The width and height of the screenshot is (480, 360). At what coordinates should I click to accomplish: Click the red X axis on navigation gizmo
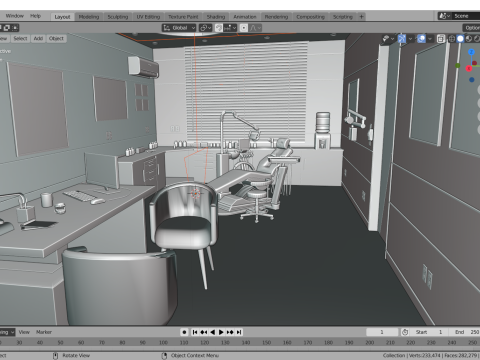point(469,68)
